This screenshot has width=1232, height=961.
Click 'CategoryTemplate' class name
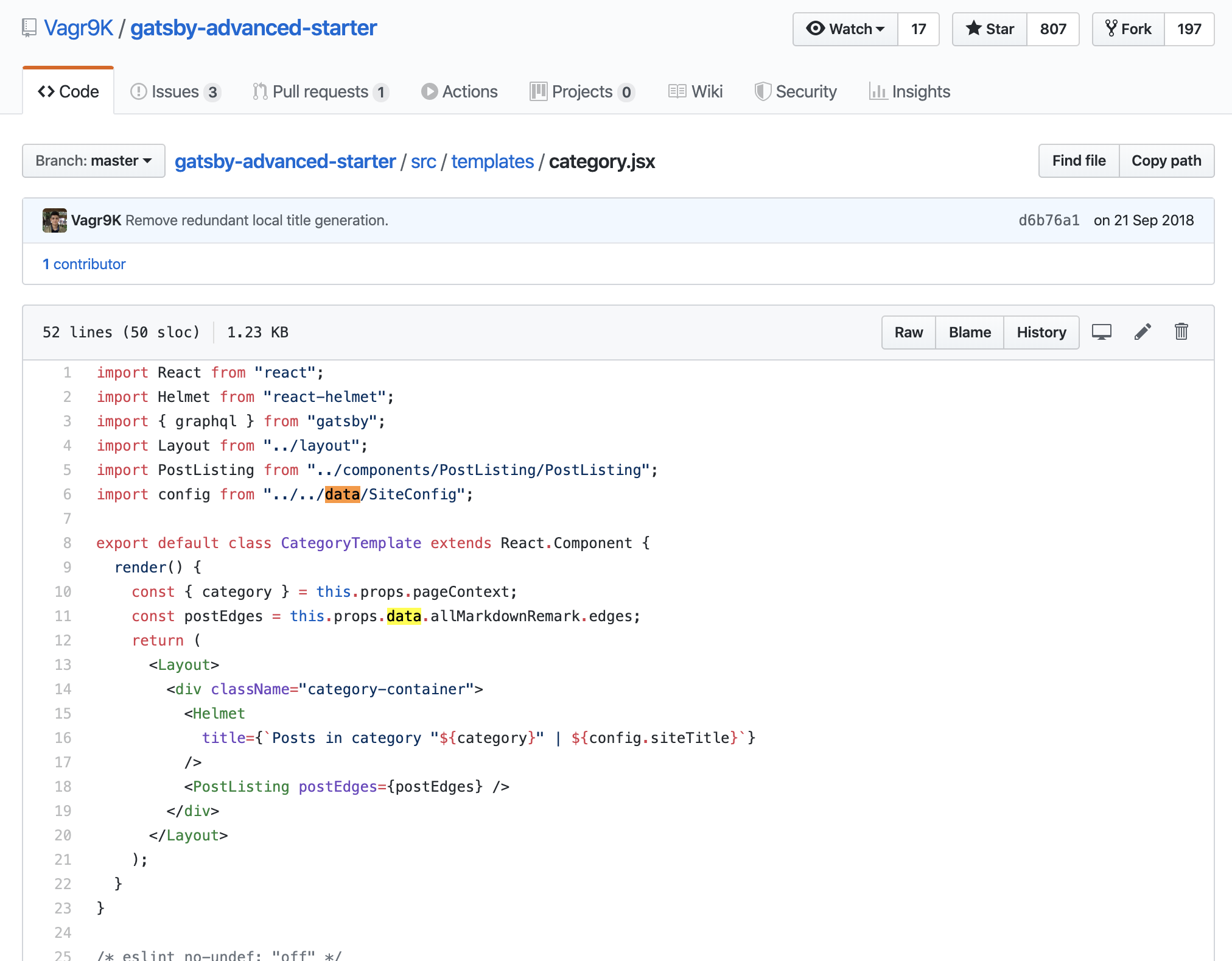(x=351, y=543)
